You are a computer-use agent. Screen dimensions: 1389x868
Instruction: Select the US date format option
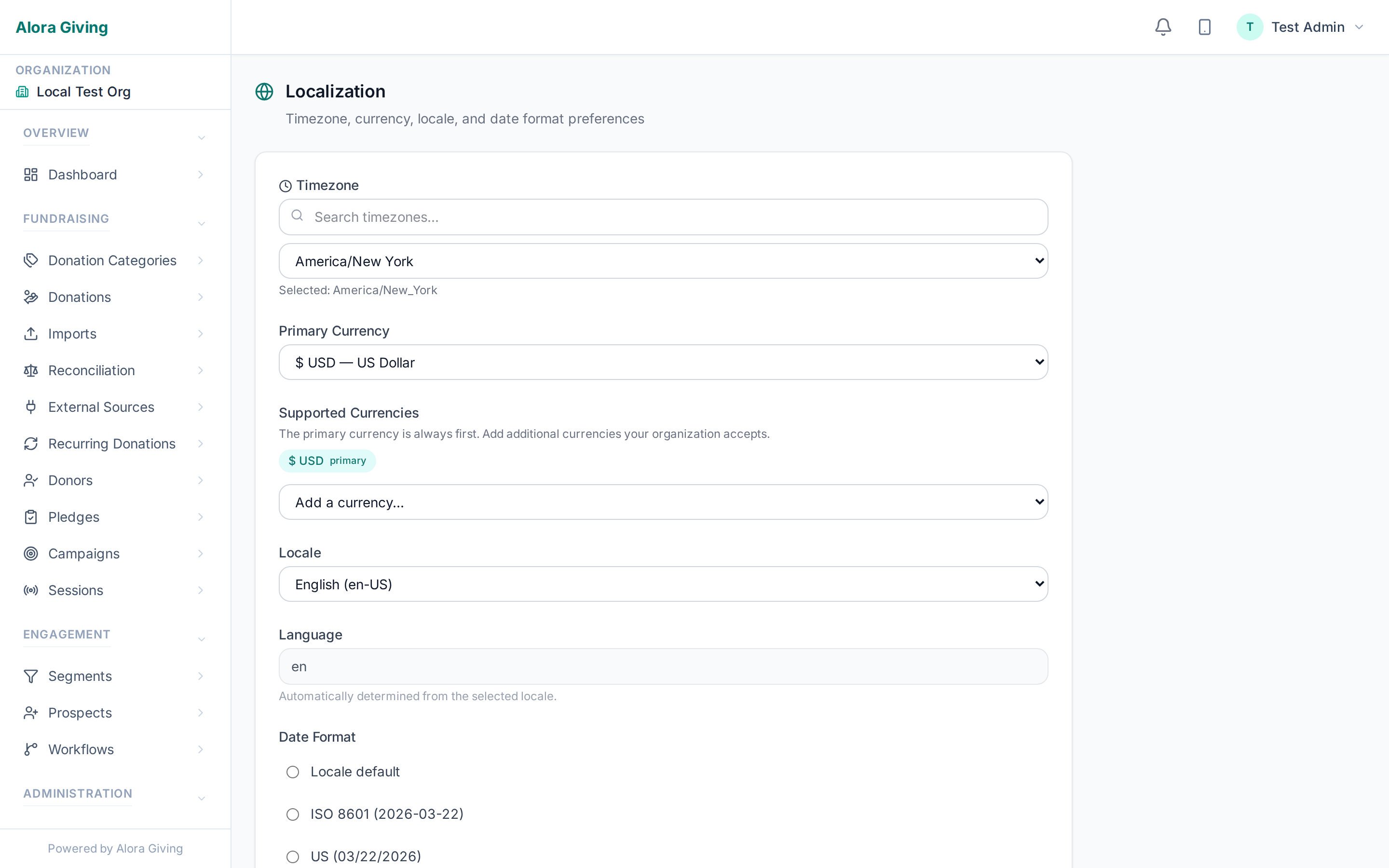point(293,855)
